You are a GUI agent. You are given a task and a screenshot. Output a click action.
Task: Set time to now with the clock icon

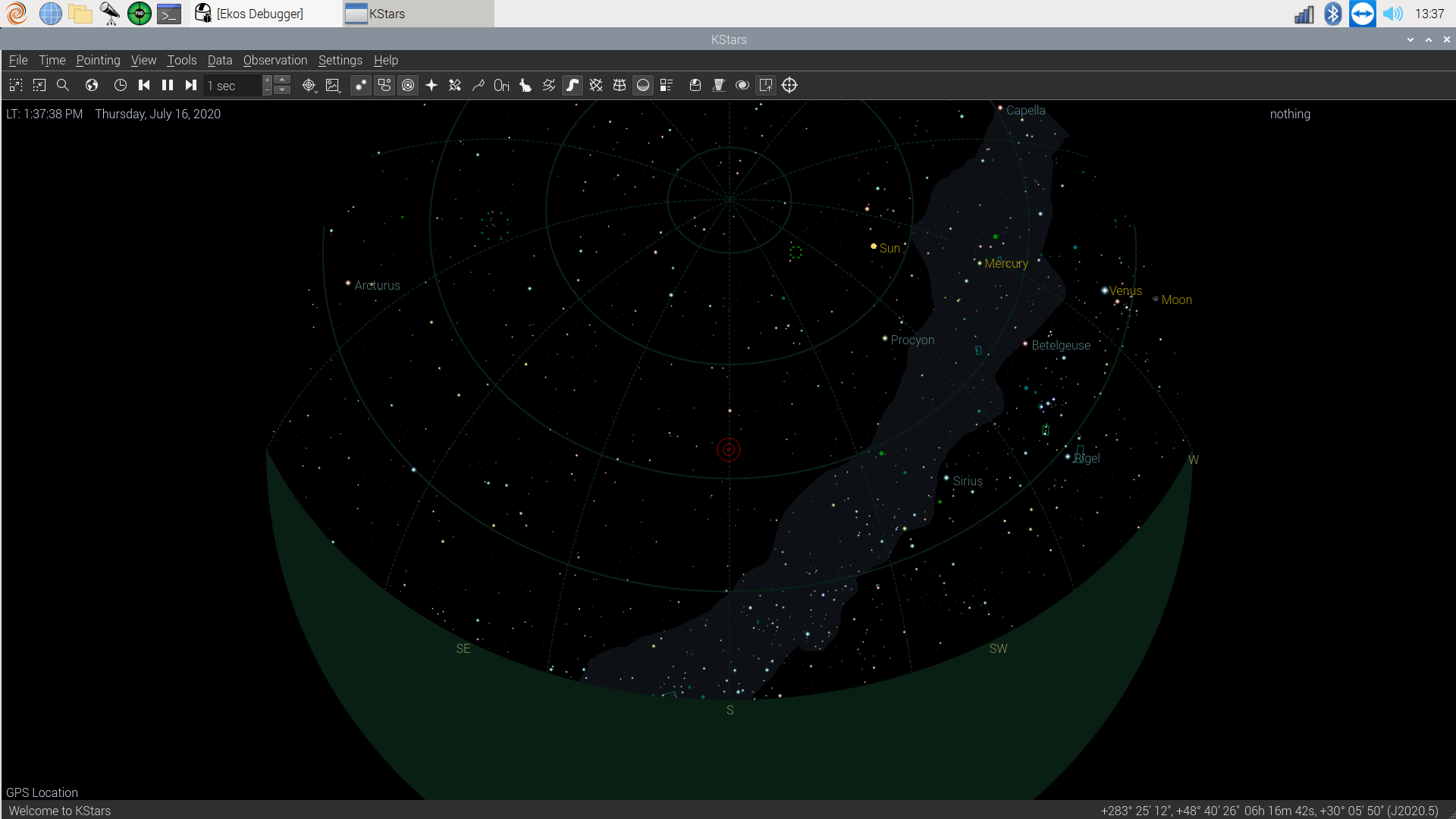(120, 86)
